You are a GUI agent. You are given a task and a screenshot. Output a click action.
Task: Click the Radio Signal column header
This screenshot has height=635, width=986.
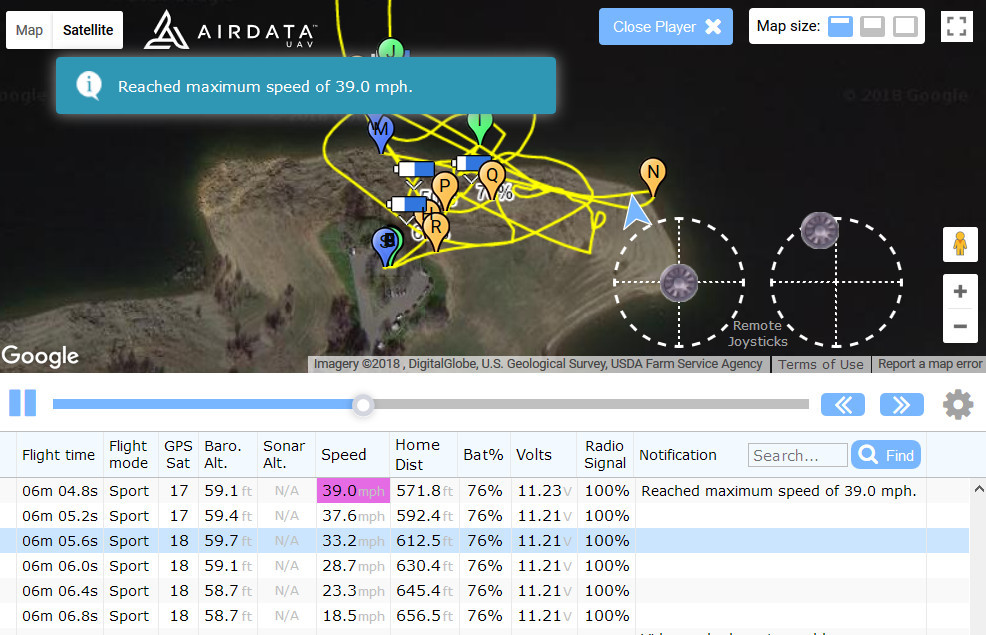pos(604,455)
